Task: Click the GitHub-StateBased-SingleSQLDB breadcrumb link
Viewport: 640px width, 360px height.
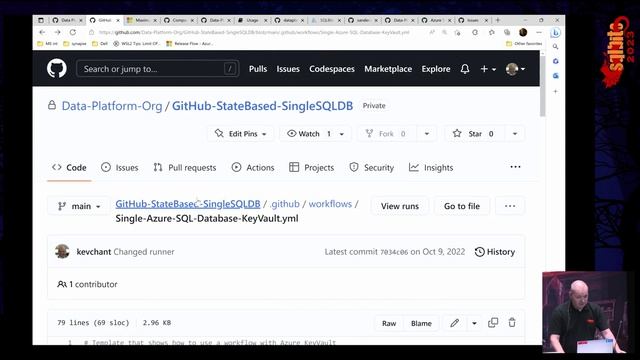Action: click(x=188, y=204)
